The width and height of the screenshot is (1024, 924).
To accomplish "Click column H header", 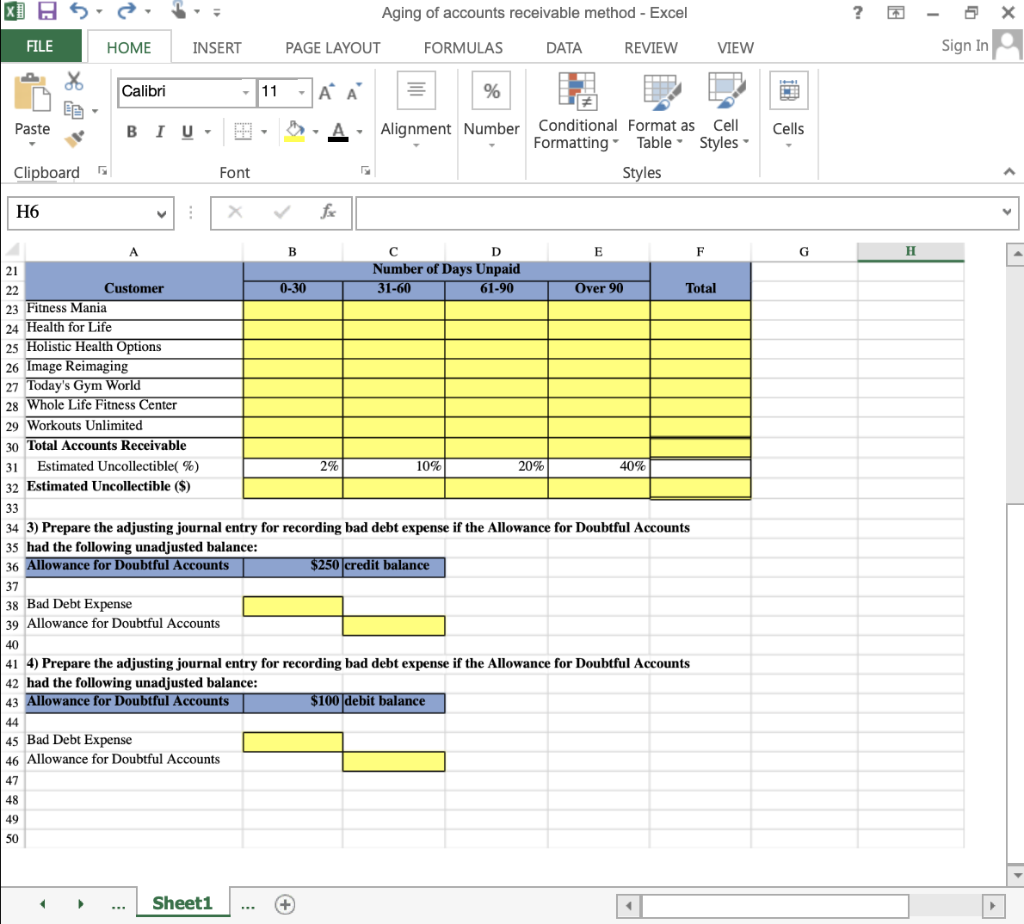I will tap(910, 251).
